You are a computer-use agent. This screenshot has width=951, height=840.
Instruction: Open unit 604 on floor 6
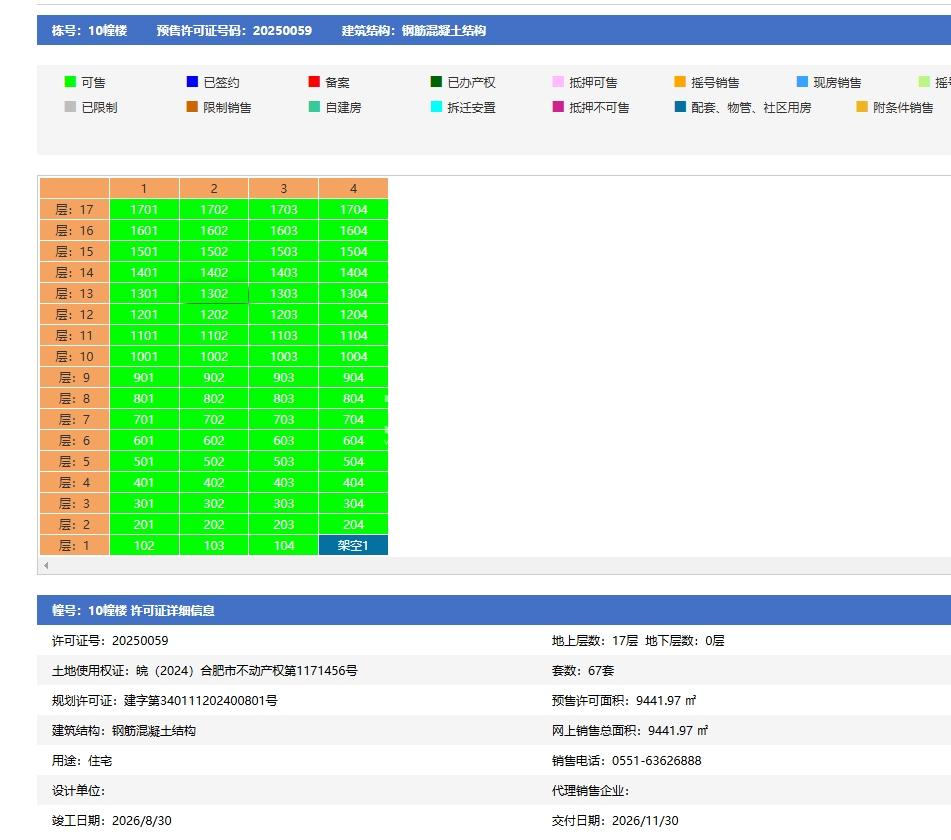coord(354,440)
